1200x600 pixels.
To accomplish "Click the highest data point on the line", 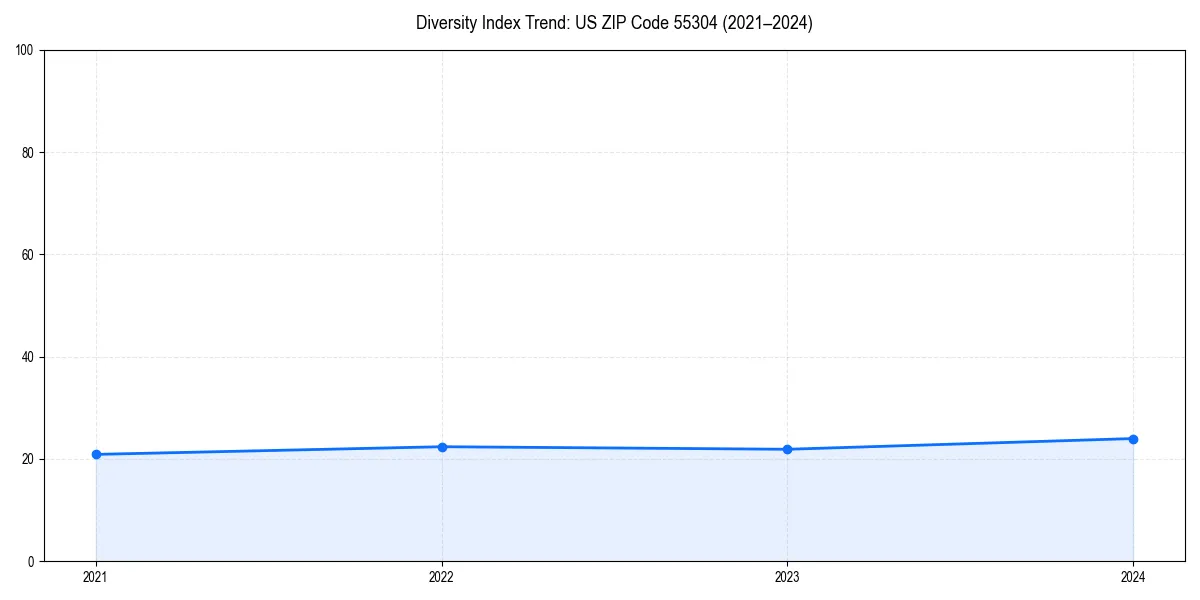I will click(1133, 438).
